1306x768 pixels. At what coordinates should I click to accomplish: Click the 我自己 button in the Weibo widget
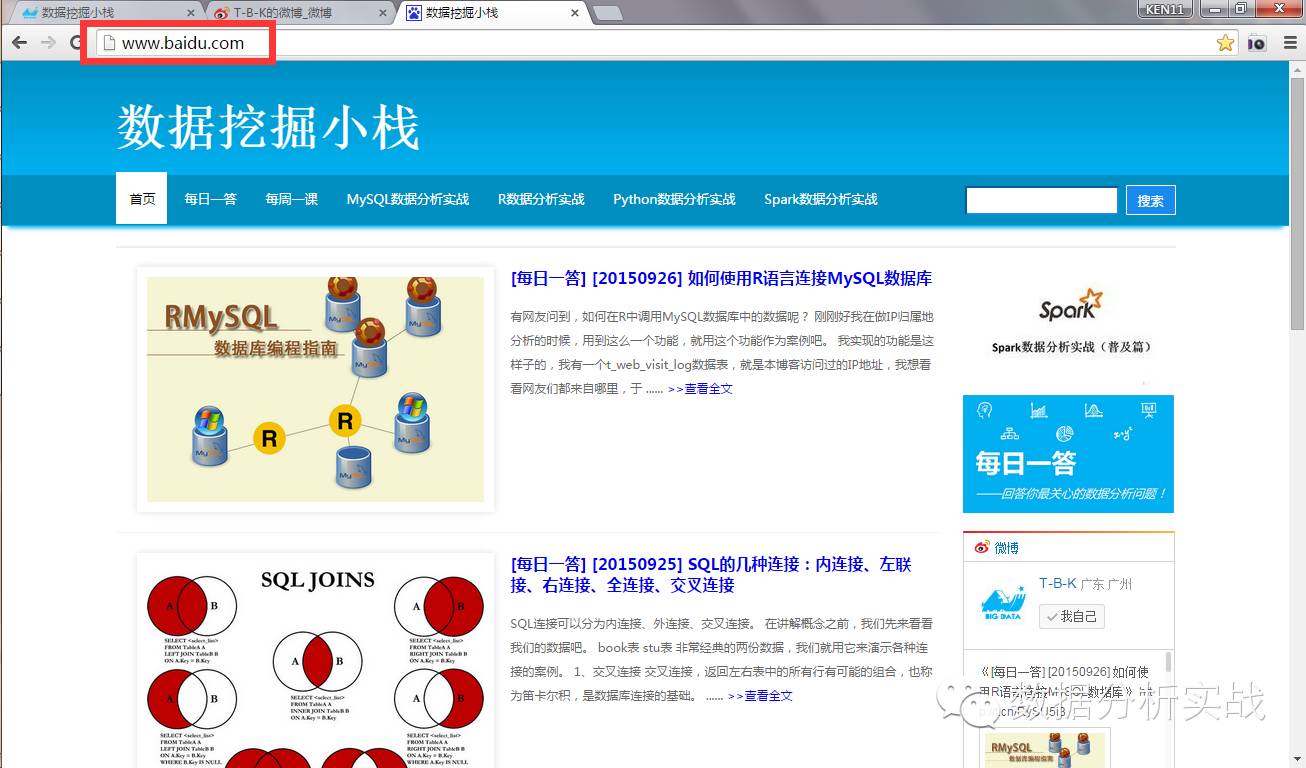click(1071, 616)
